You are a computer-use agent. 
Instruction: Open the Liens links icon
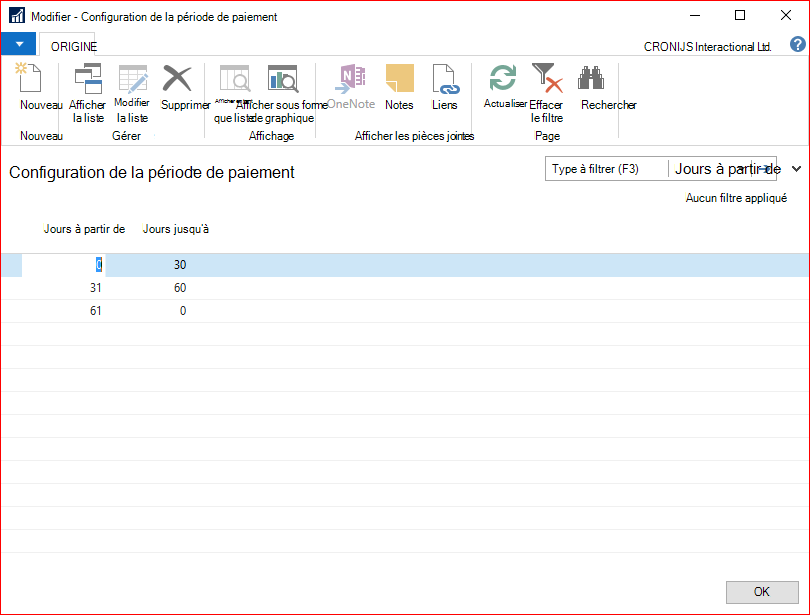445,78
